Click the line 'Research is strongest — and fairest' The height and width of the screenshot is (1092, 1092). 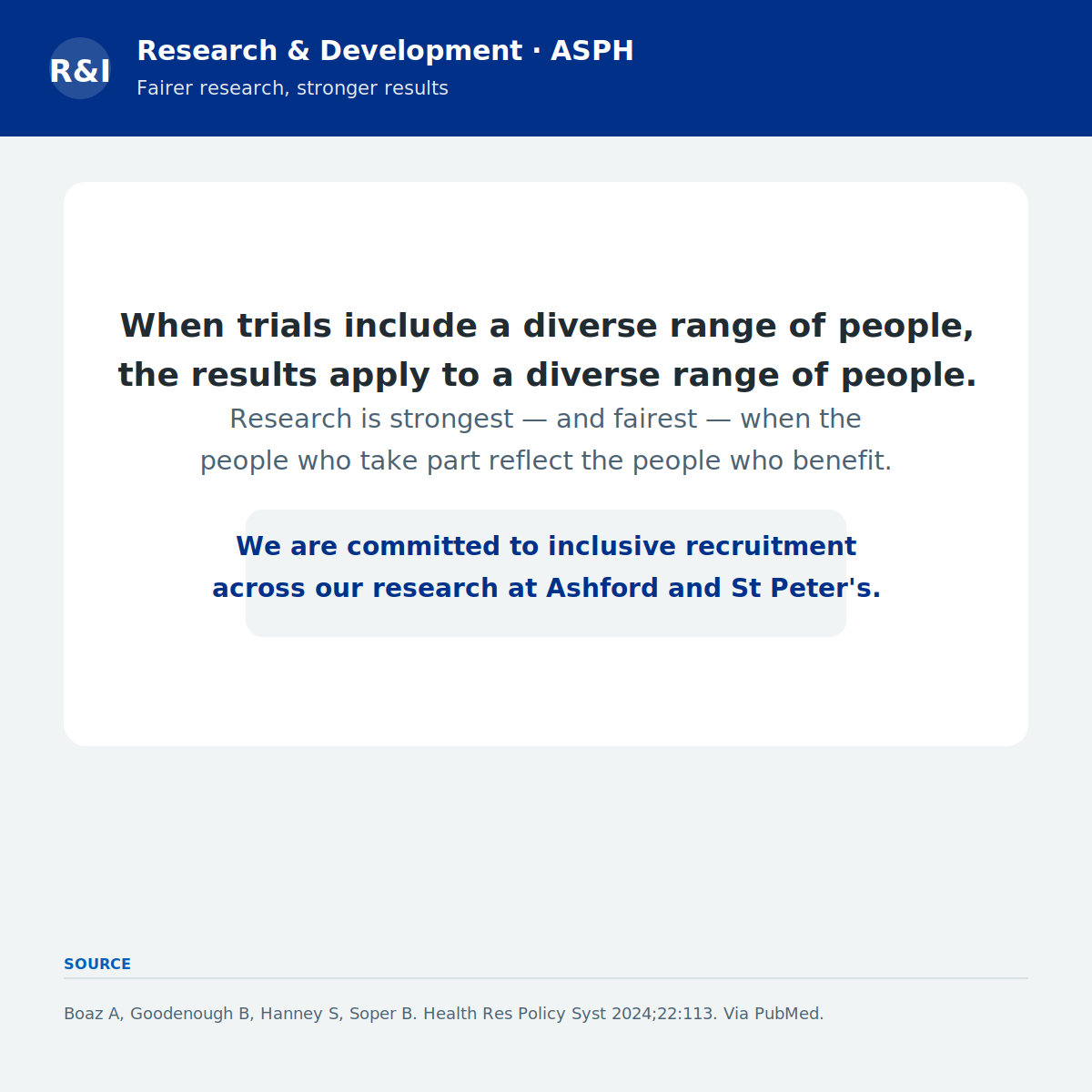[545, 419]
